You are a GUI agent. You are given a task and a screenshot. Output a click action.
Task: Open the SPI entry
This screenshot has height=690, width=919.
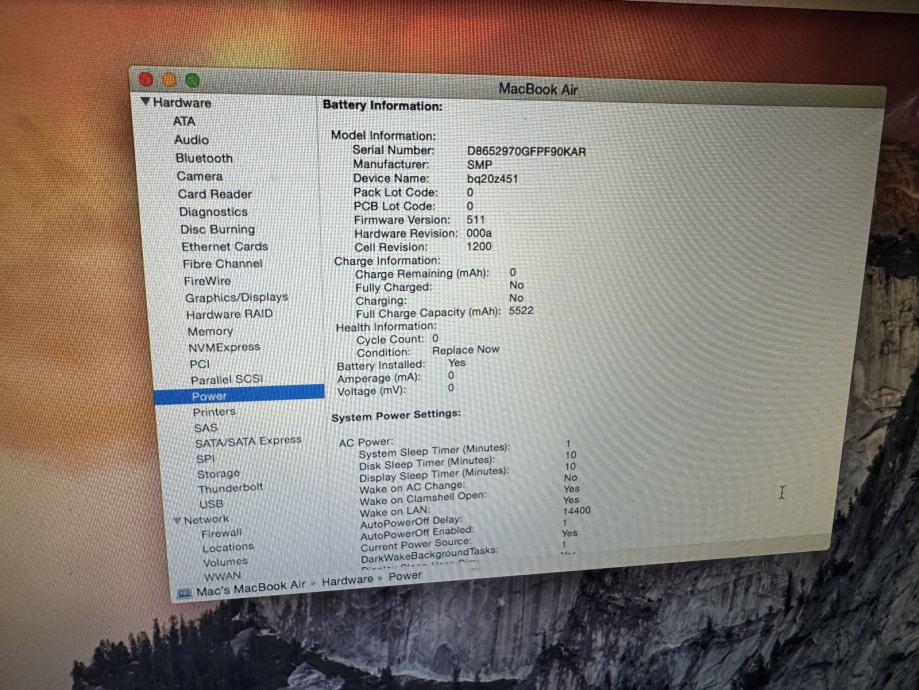(206, 459)
